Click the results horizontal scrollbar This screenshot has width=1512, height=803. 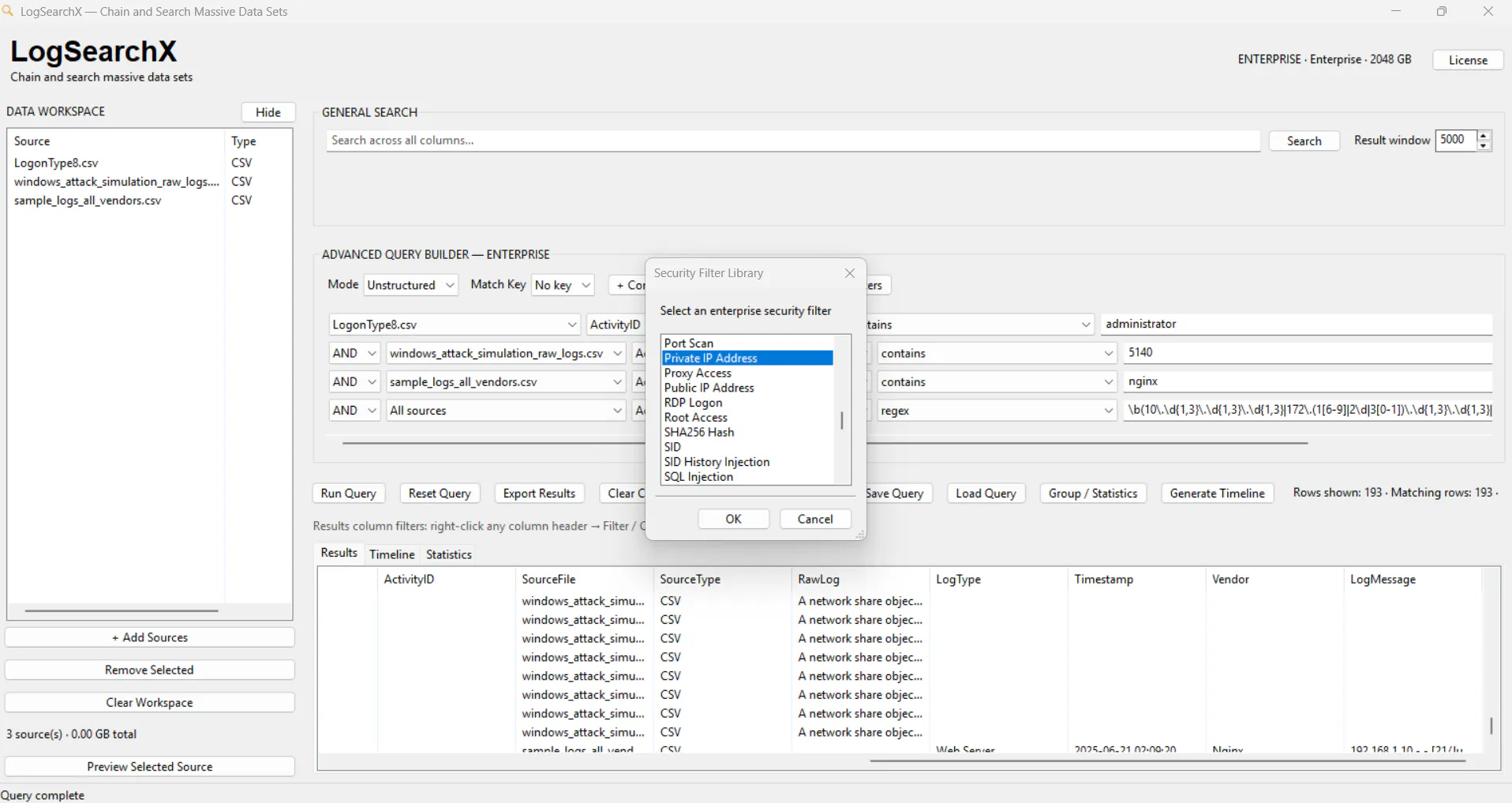click(1168, 761)
